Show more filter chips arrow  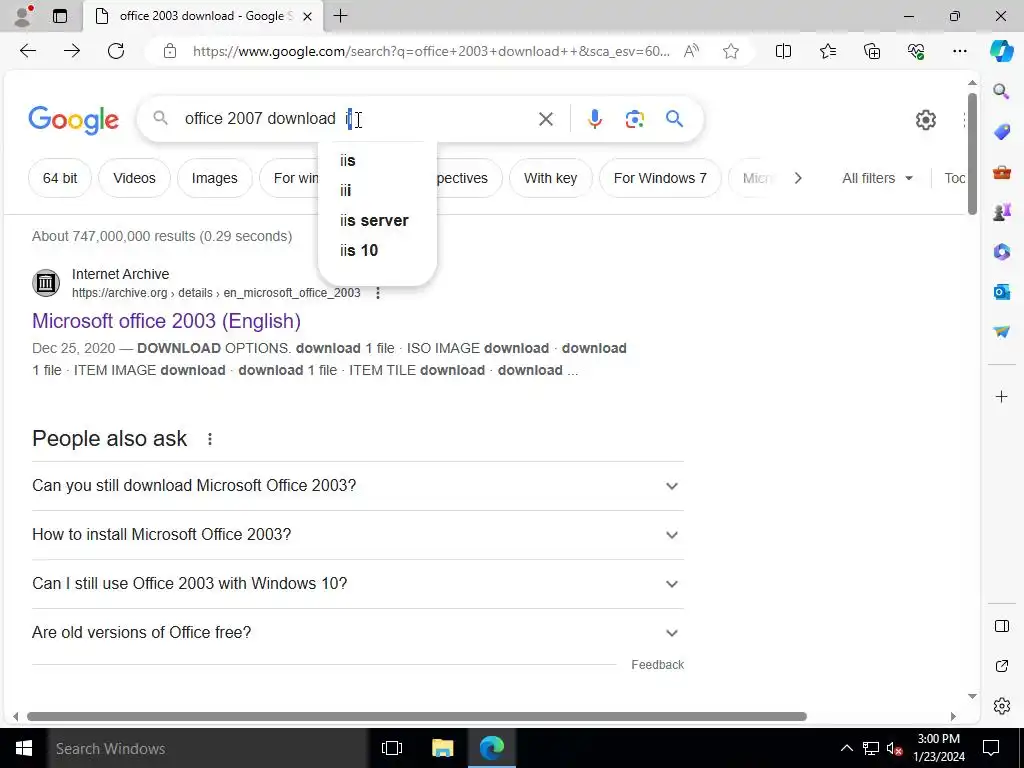point(798,178)
